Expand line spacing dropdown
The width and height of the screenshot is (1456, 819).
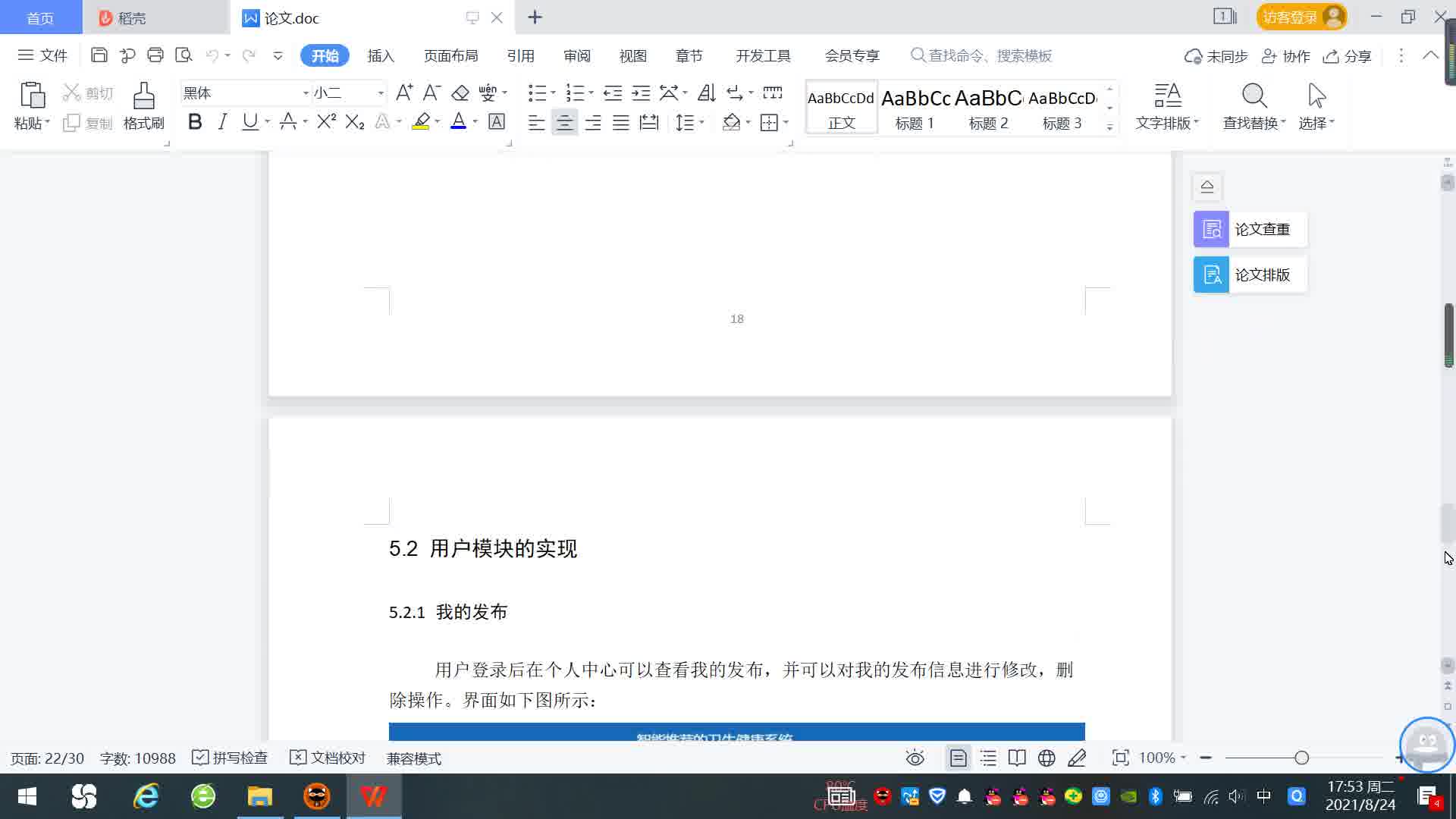[x=701, y=122]
